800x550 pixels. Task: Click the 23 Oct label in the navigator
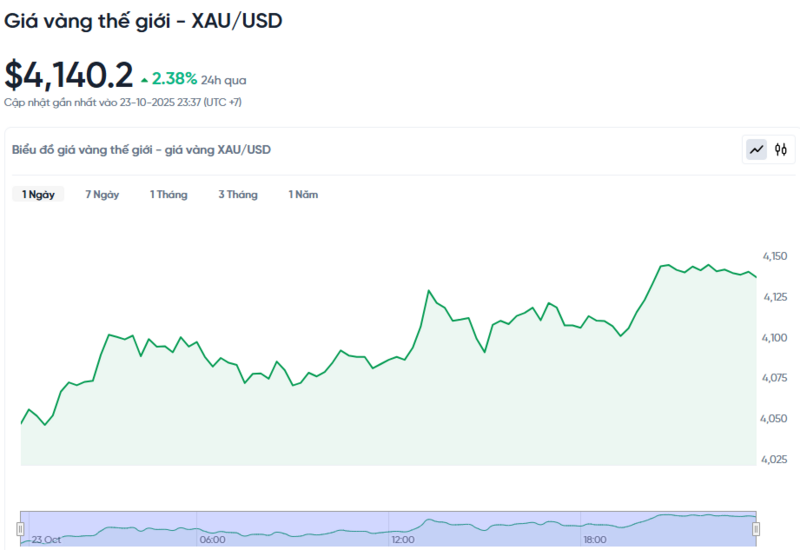46,540
